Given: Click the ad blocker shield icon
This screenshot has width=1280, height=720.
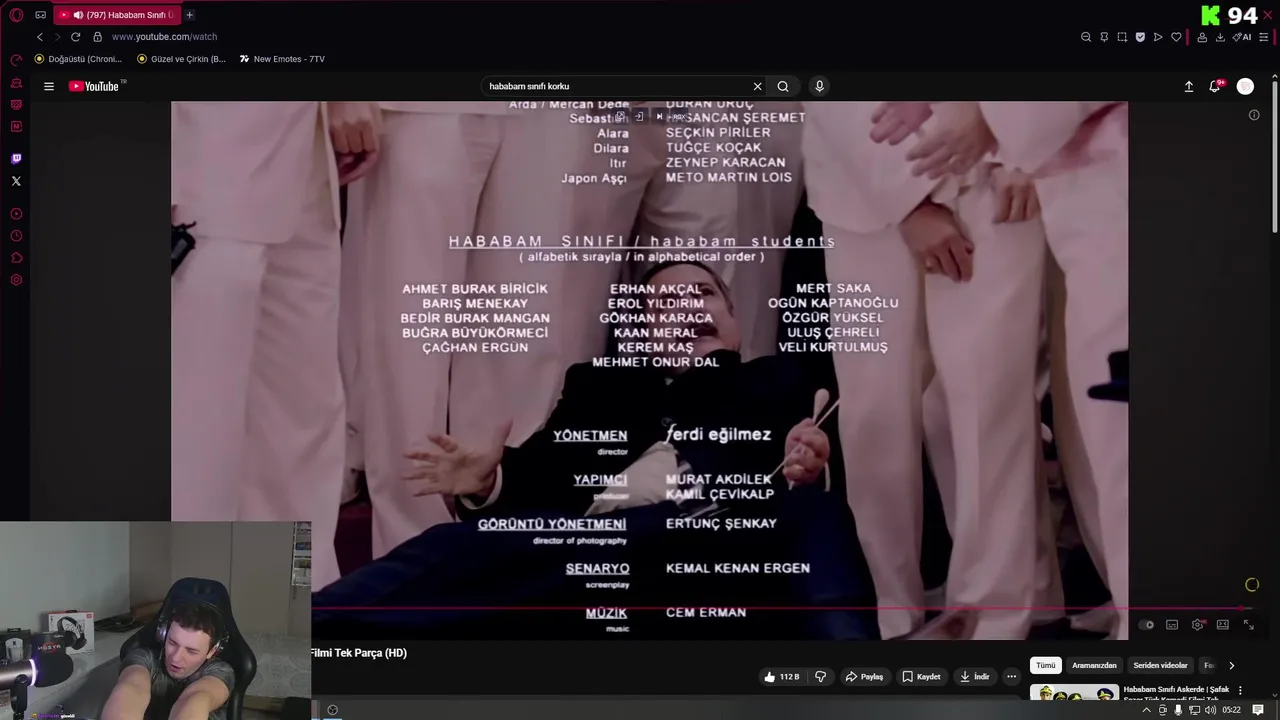Looking at the screenshot, I should tap(1140, 37).
